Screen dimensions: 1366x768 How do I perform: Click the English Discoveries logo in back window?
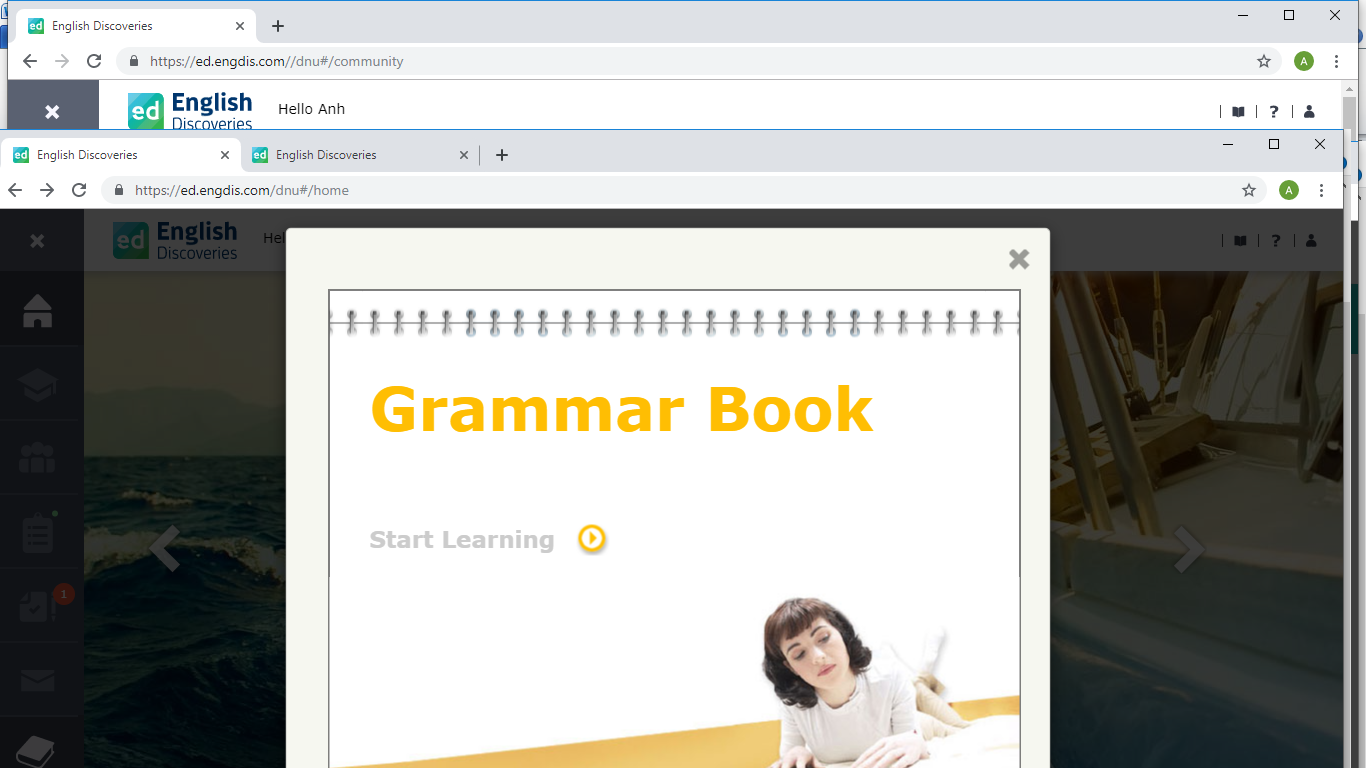190,110
